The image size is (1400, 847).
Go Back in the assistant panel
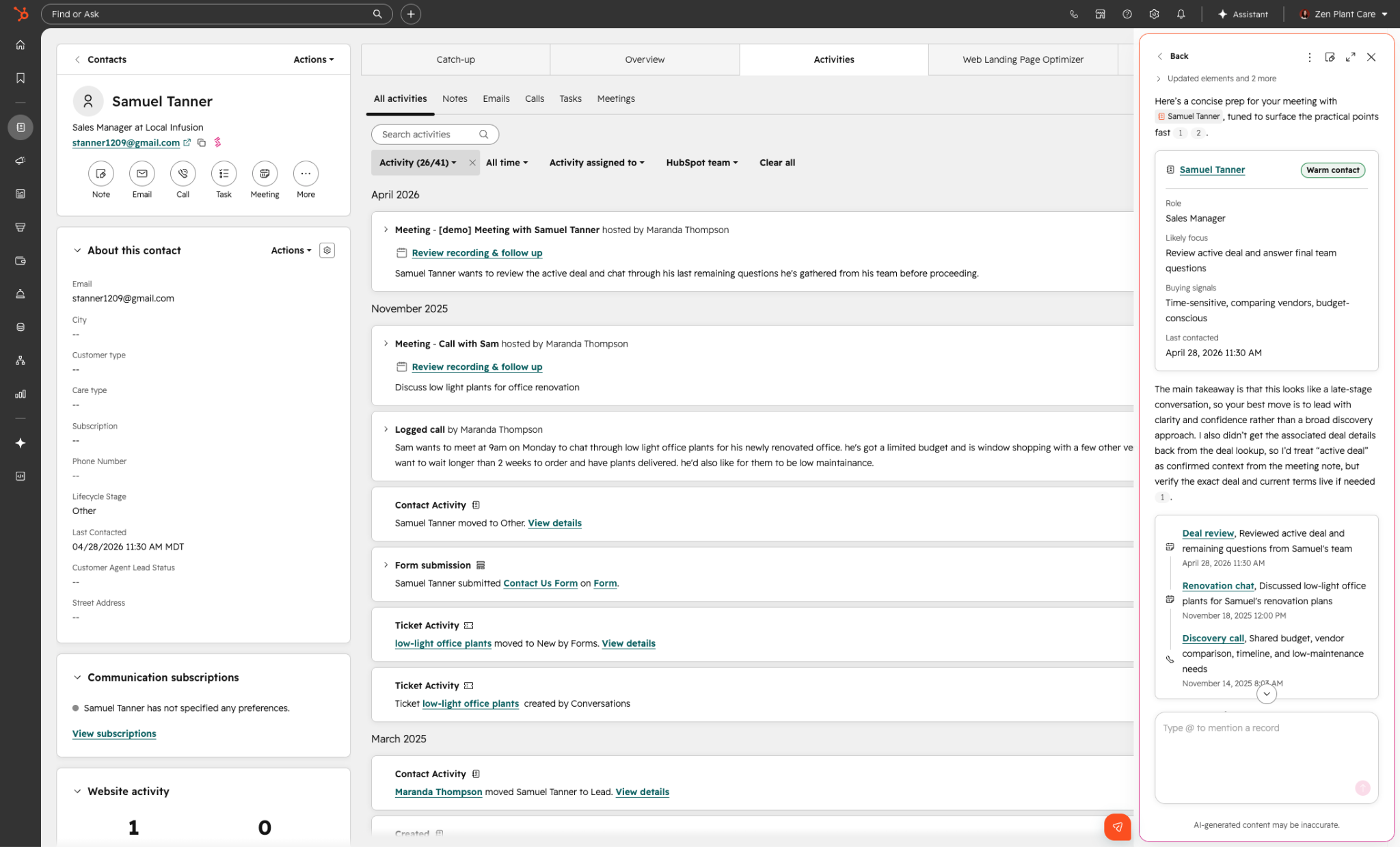click(x=1173, y=56)
